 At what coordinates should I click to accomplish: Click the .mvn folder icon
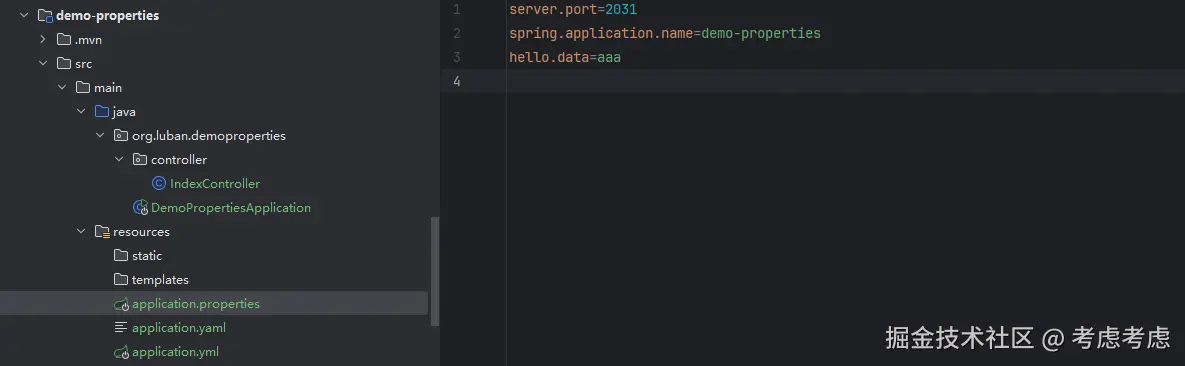(64, 39)
